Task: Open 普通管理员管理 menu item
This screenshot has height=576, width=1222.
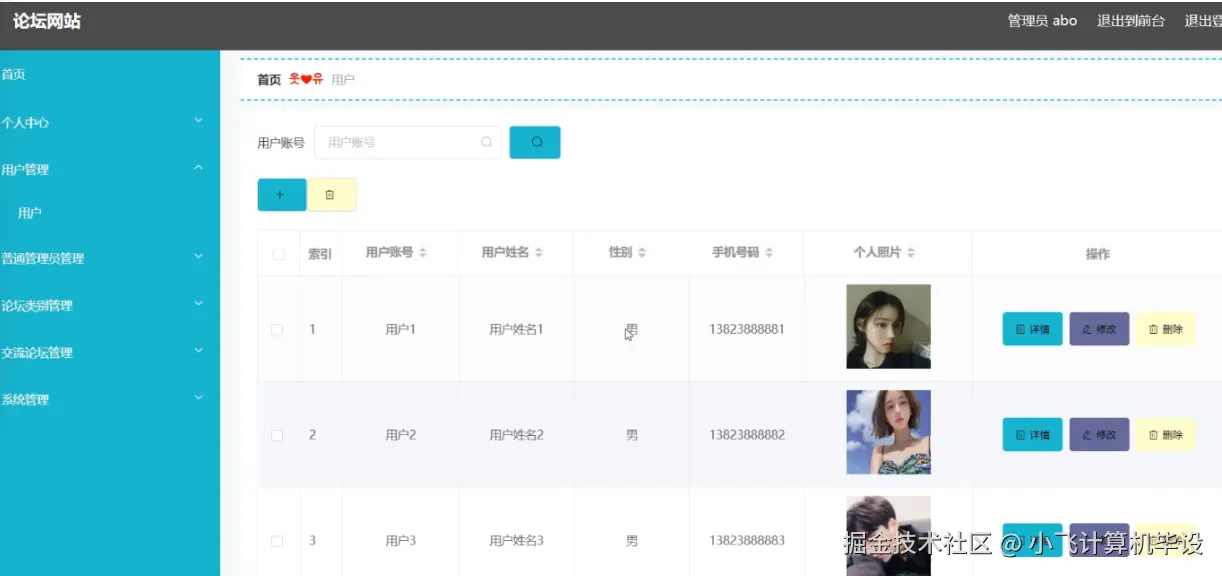Action: pos(110,258)
